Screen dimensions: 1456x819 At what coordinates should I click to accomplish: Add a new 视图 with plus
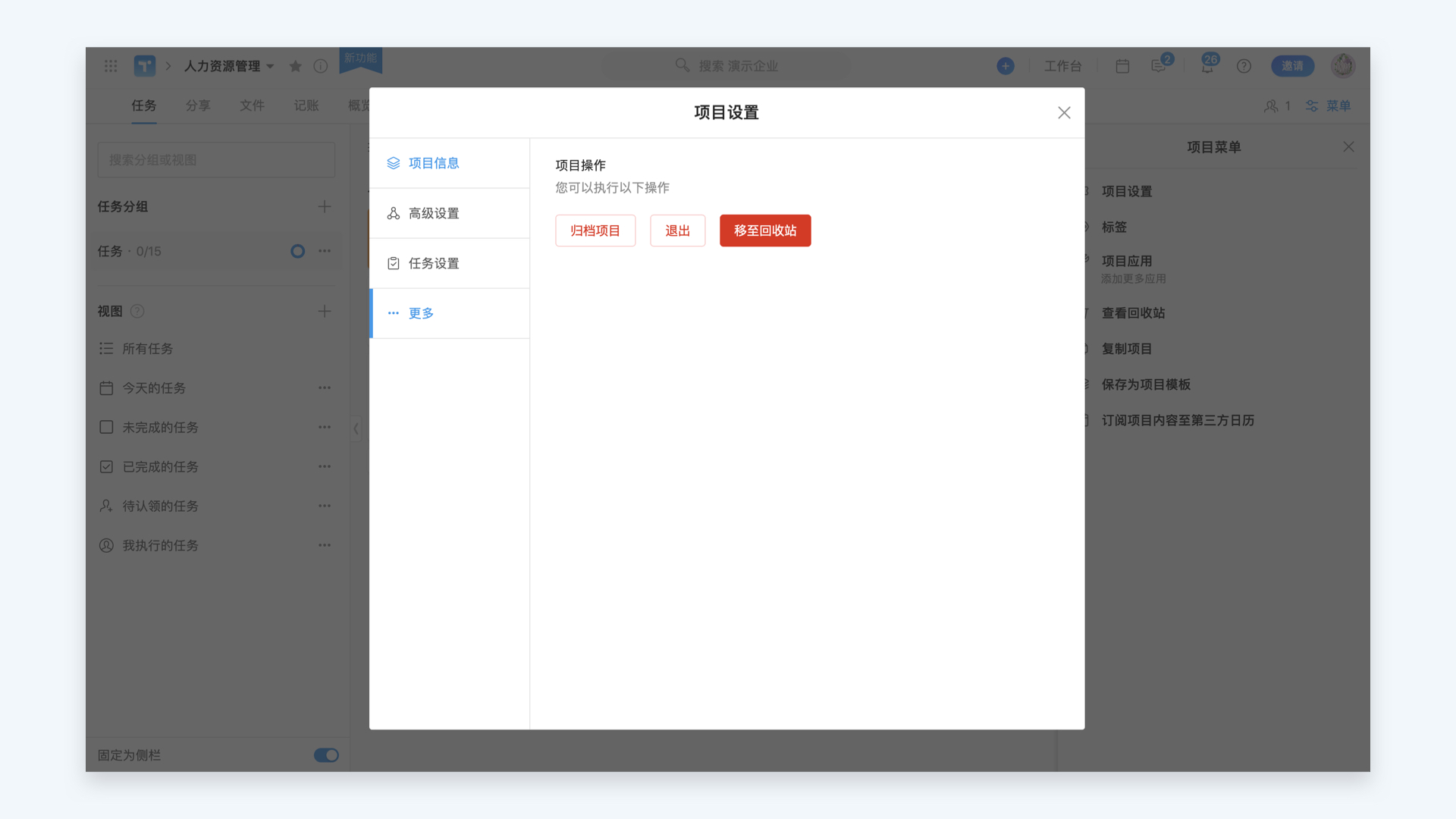click(325, 311)
